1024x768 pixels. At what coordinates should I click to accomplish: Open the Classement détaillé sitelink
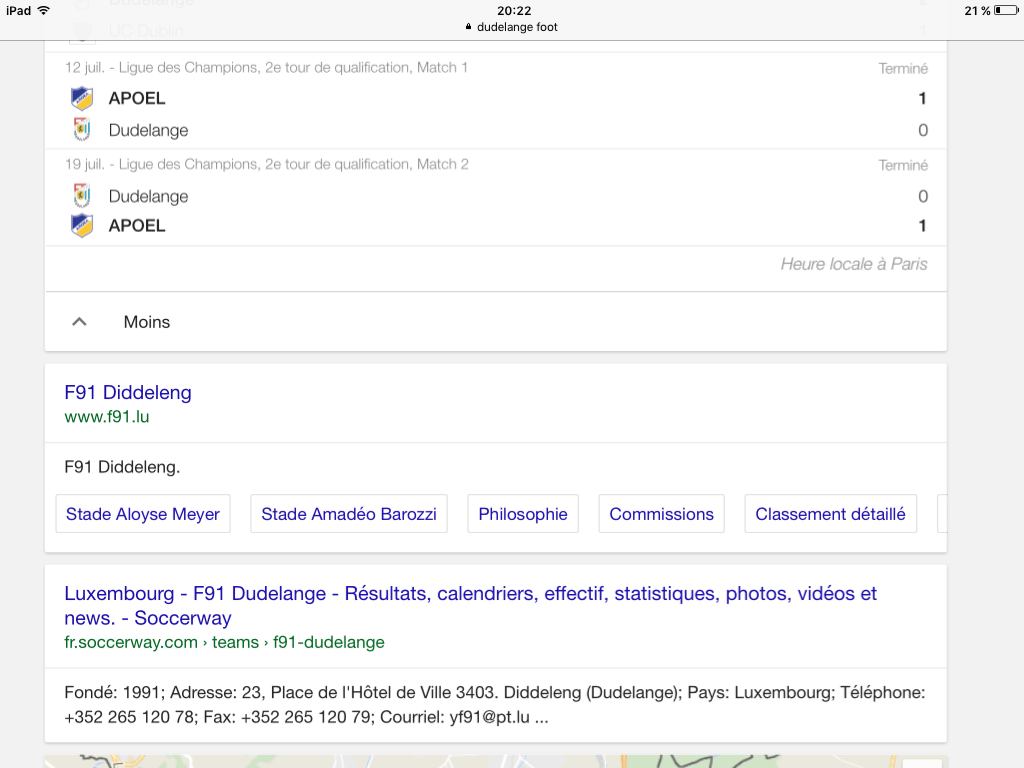coord(830,514)
